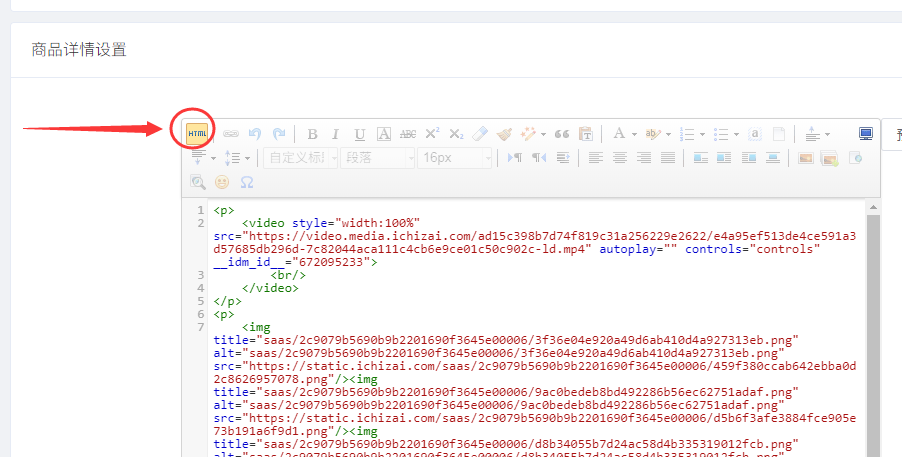Screen dimensions: 902x457
Task: Align text left
Action: [595, 157]
